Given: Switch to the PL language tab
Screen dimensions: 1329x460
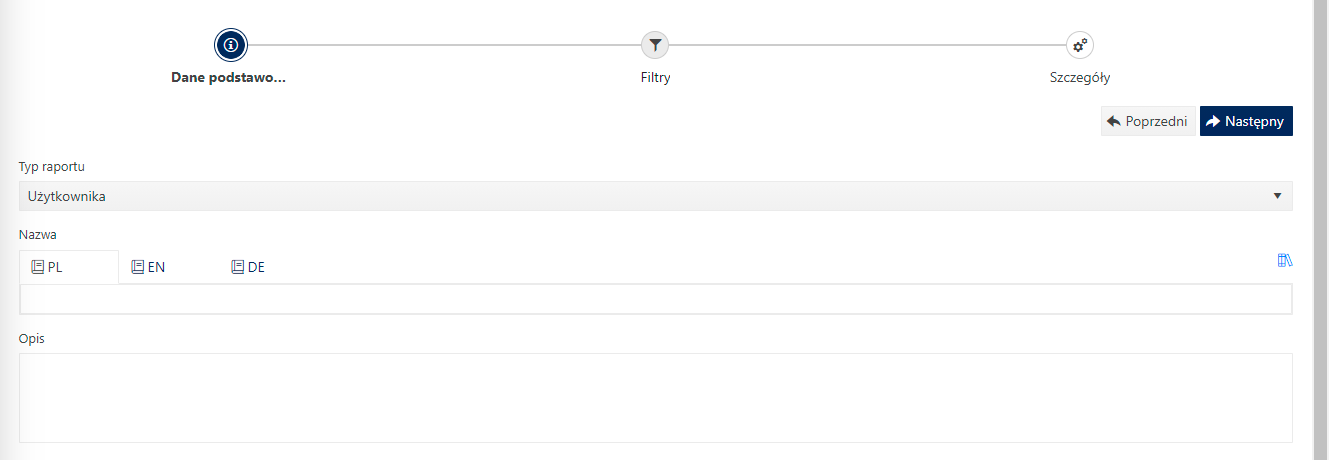Looking at the screenshot, I should coord(69,267).
